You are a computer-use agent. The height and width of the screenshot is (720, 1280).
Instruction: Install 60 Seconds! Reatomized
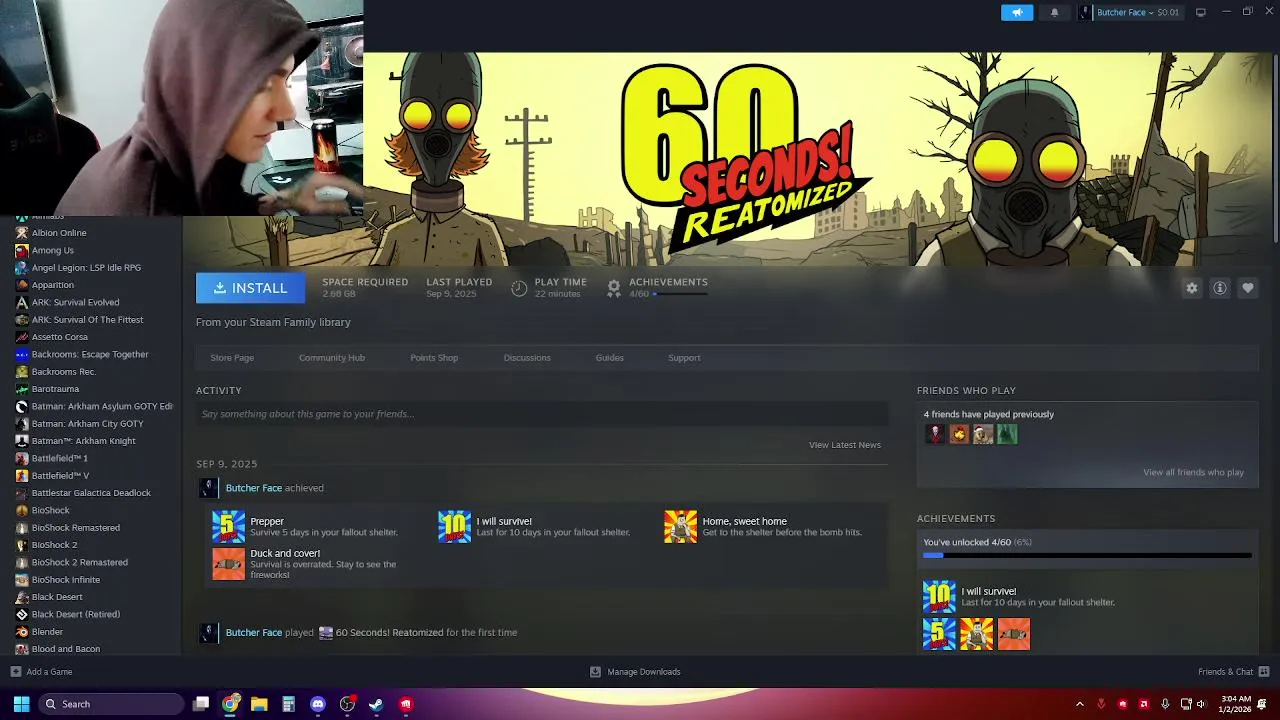click(249, 288)
